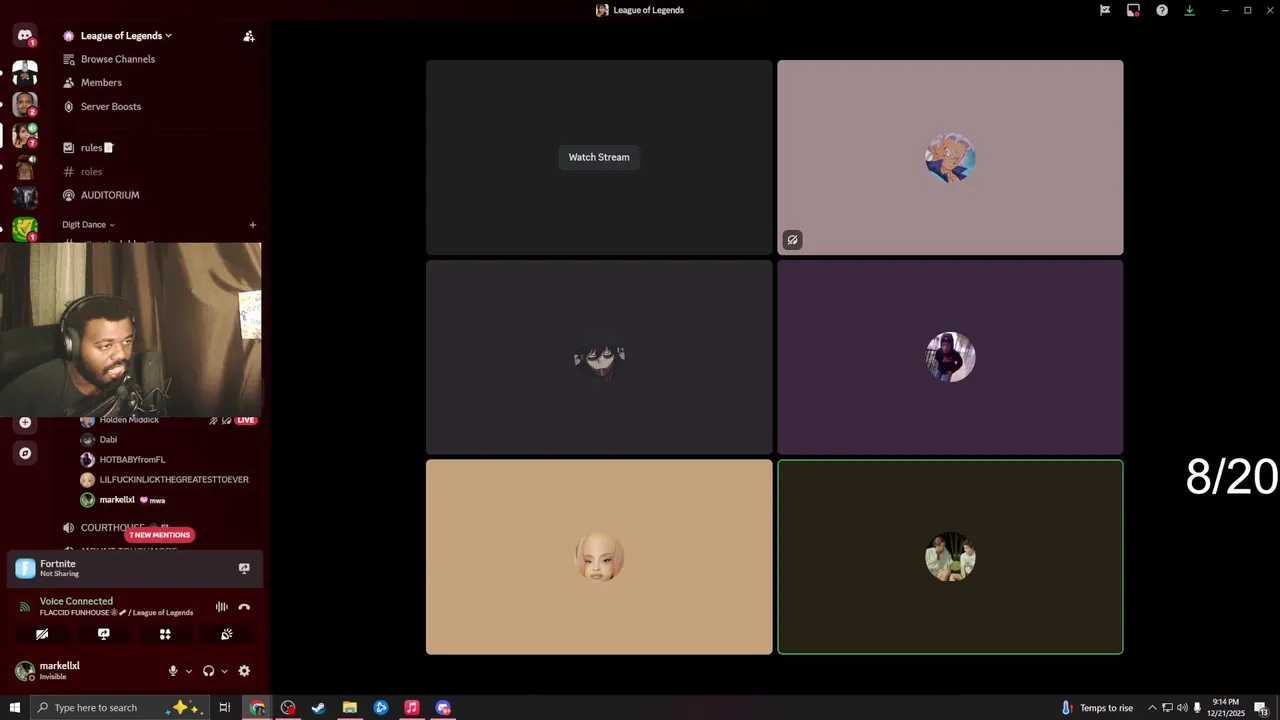
Task: Open output device options arrow beside headphones
Action: 224,671
